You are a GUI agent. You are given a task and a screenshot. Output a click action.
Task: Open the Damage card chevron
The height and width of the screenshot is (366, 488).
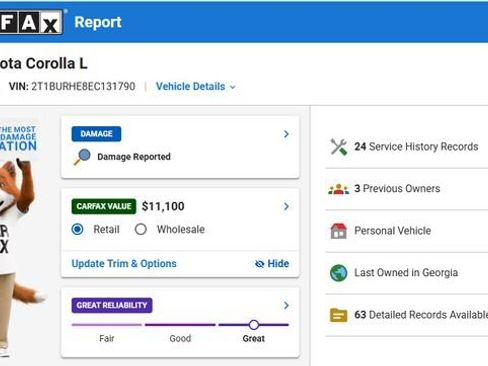286,134
